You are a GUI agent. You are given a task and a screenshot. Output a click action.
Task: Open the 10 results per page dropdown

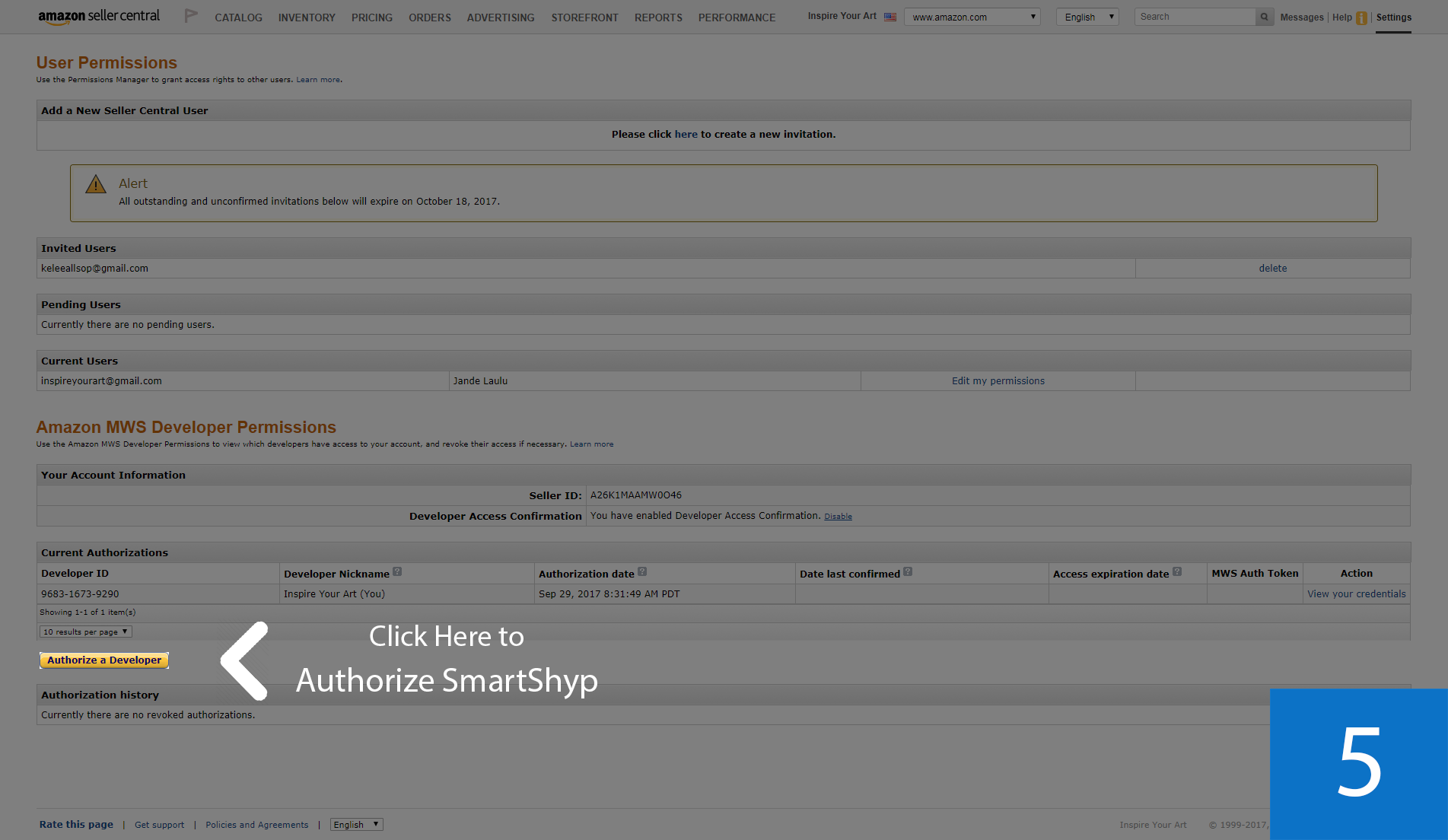85,632
